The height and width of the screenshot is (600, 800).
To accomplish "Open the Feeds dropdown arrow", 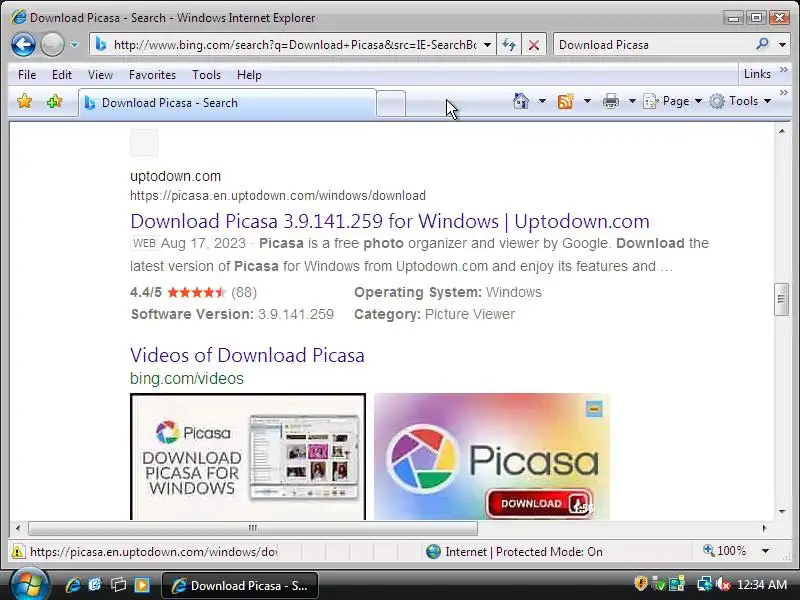I will (587, 101).
